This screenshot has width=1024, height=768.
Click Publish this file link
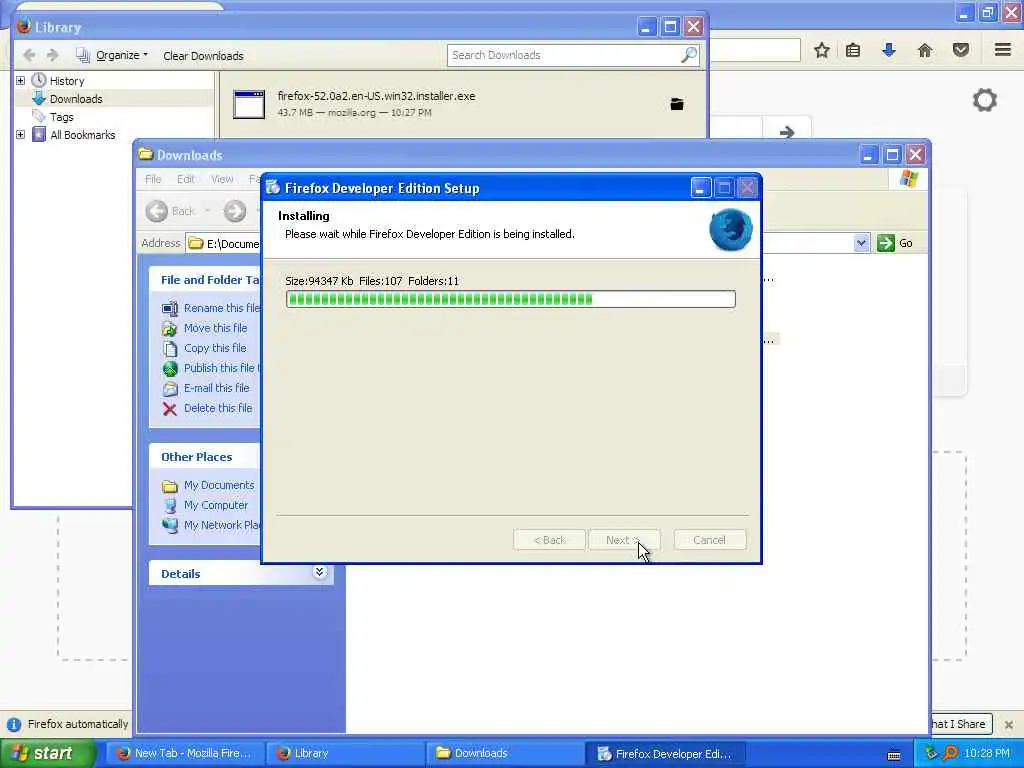click(222, 368)
